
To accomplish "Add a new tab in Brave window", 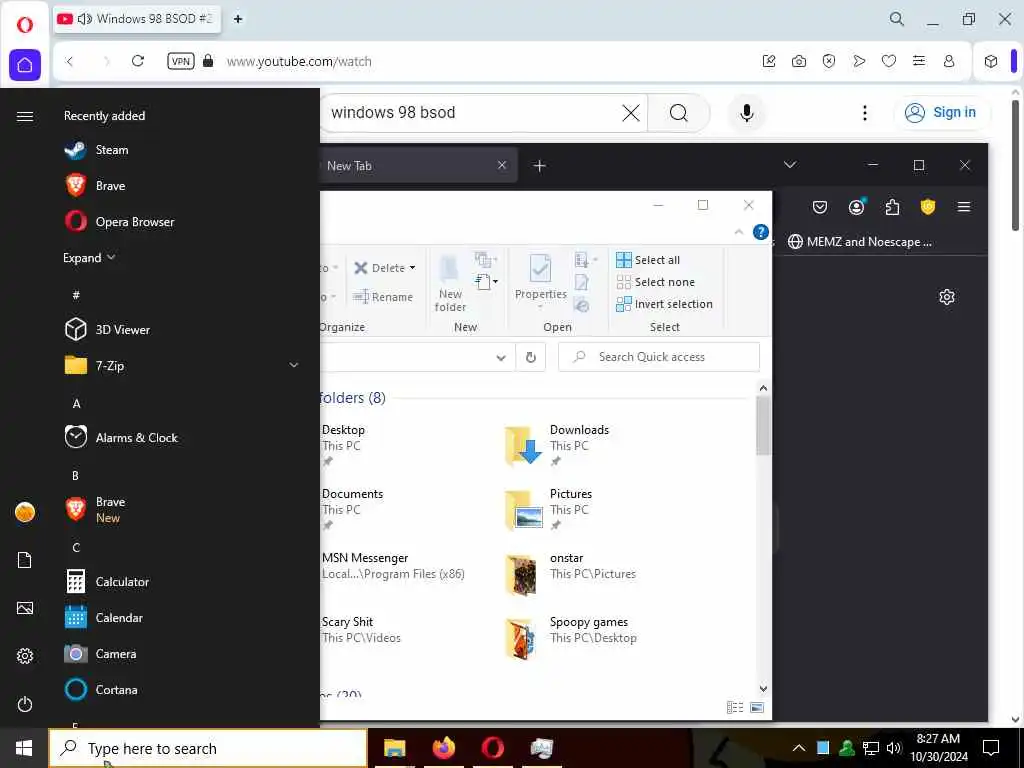I will [x=539, y=166].
